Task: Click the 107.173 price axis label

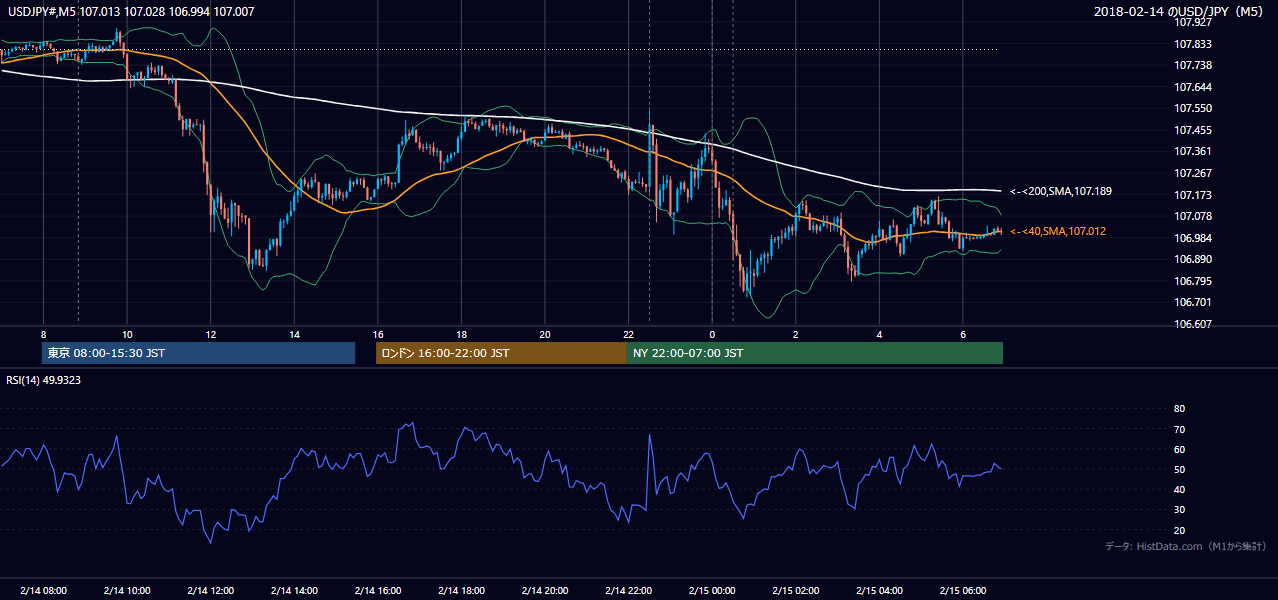Action: pyautogui.click(x=1192, y=195)
